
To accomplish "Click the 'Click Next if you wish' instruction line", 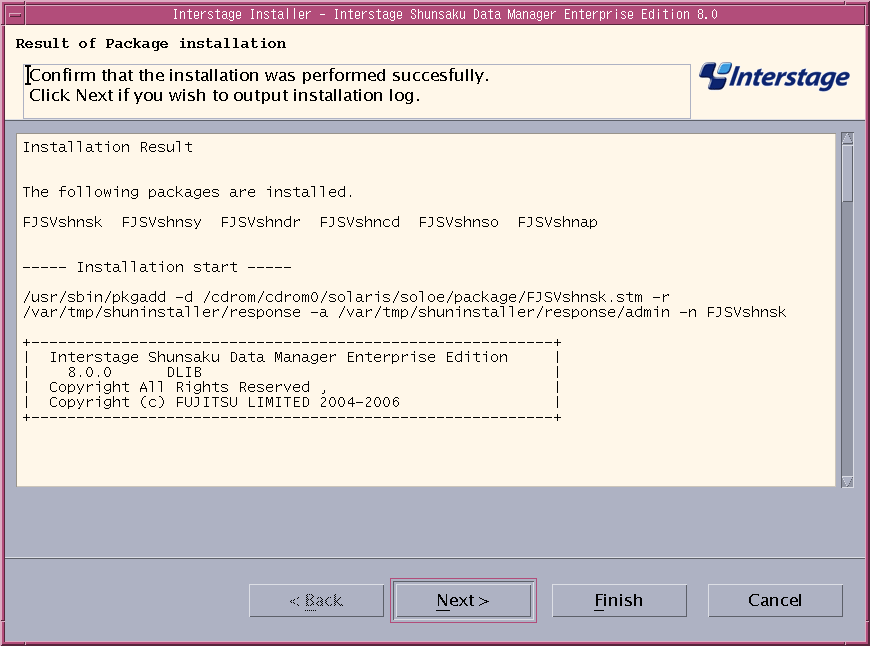I will 225,95.
